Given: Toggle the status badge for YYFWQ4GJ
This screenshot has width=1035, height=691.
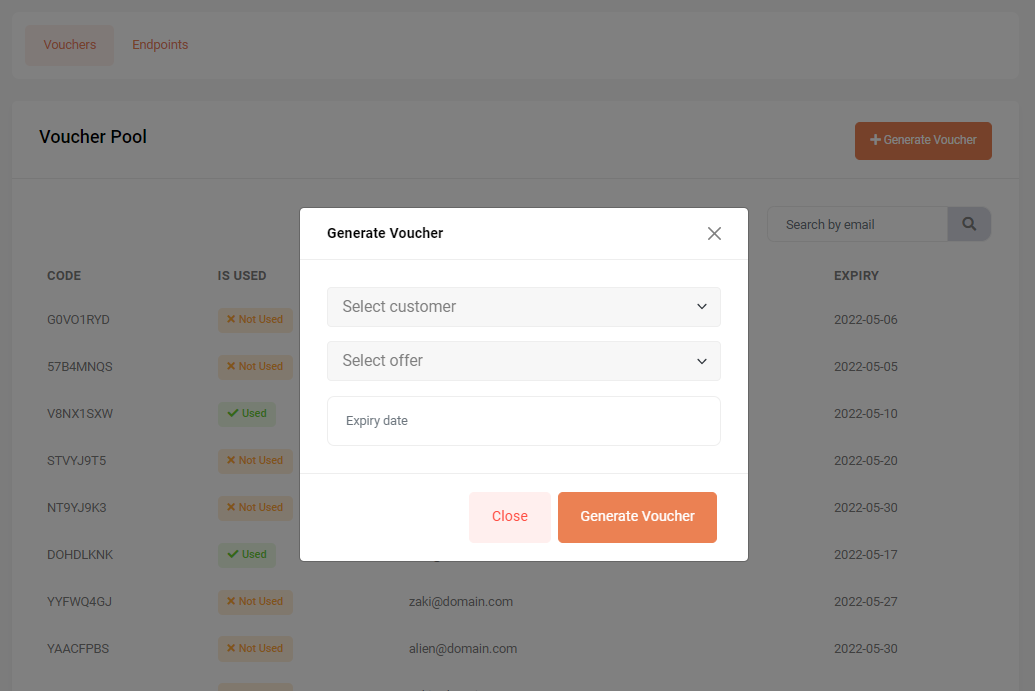Looking at the screenshot, I should [255, 601].
